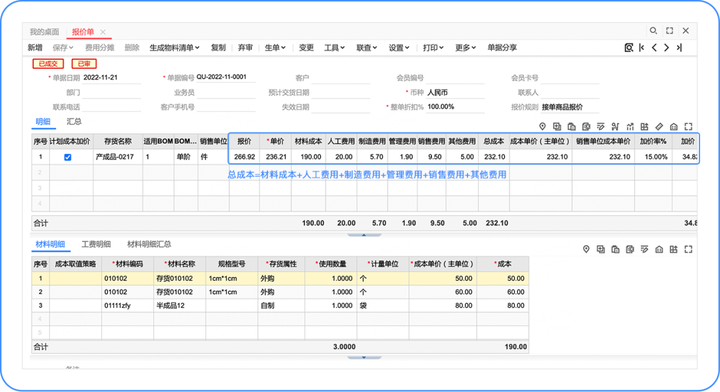Click the 费用分摊 button
Image resolution: width=720 pixels, height=392 pixels.
coord(100,48)
